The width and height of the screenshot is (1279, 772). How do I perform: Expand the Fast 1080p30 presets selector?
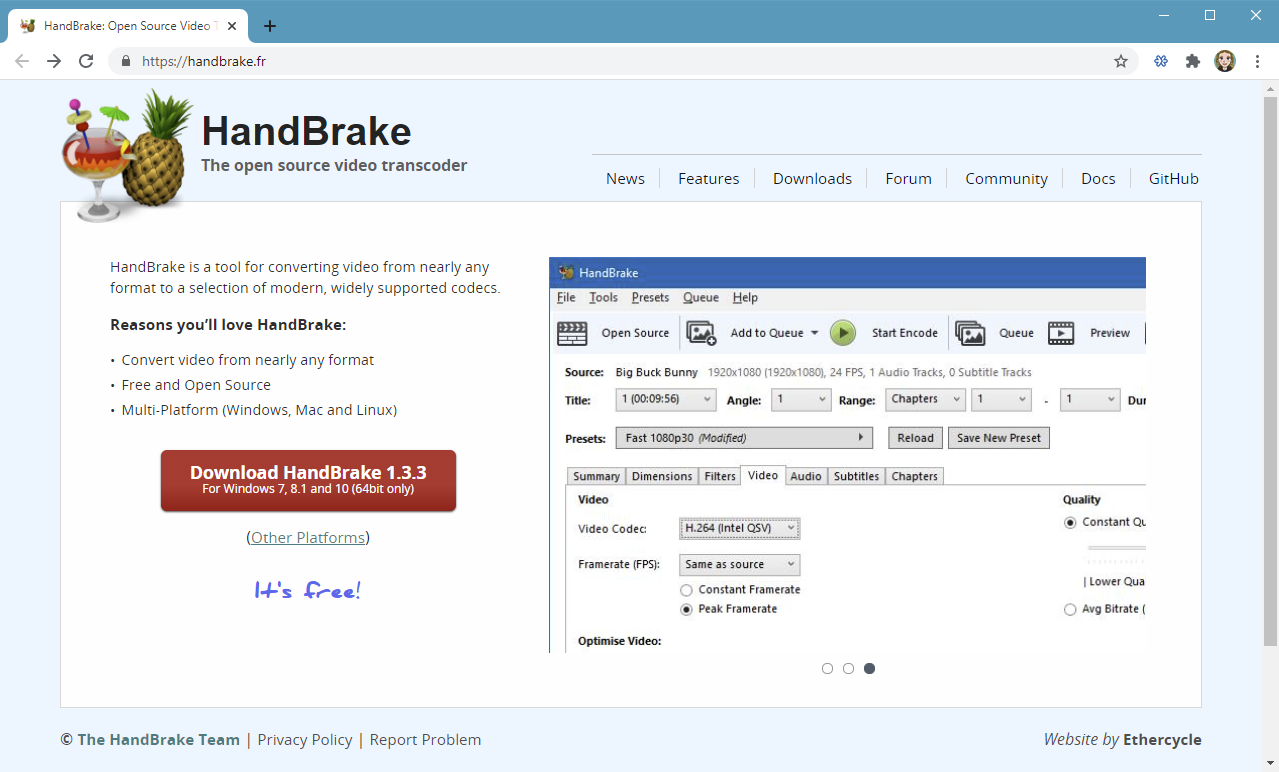coord(745,438)
